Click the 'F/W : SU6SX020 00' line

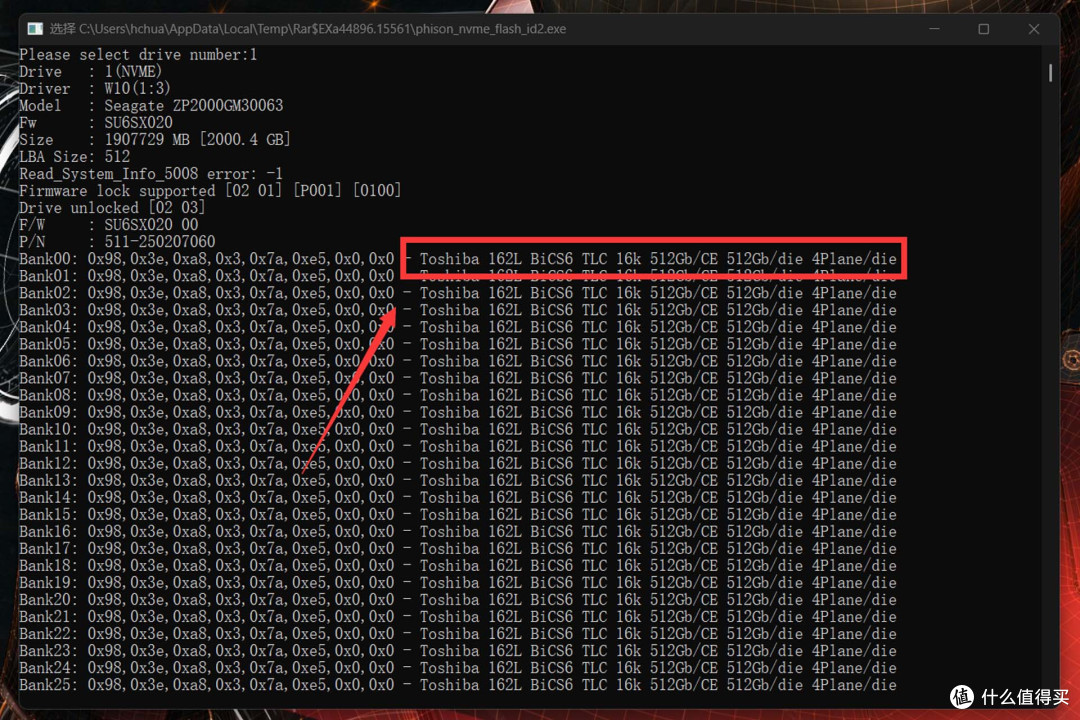109,225
